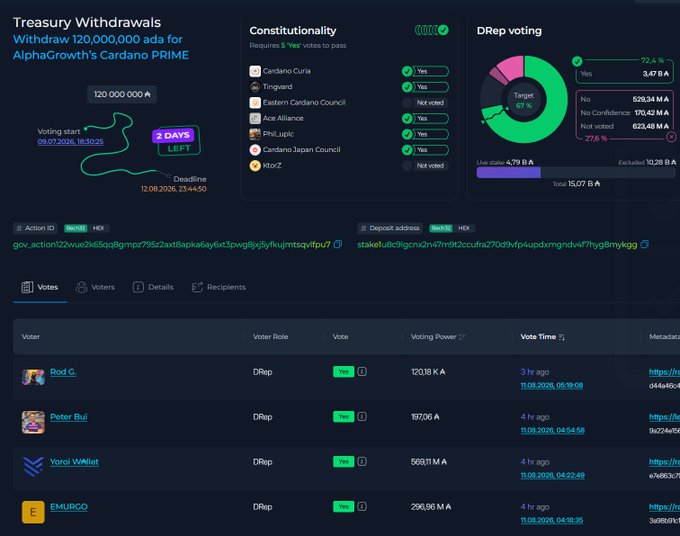Open the stake1u8c9 deposit address link
The image size is (680, 536).
[497, 245]
